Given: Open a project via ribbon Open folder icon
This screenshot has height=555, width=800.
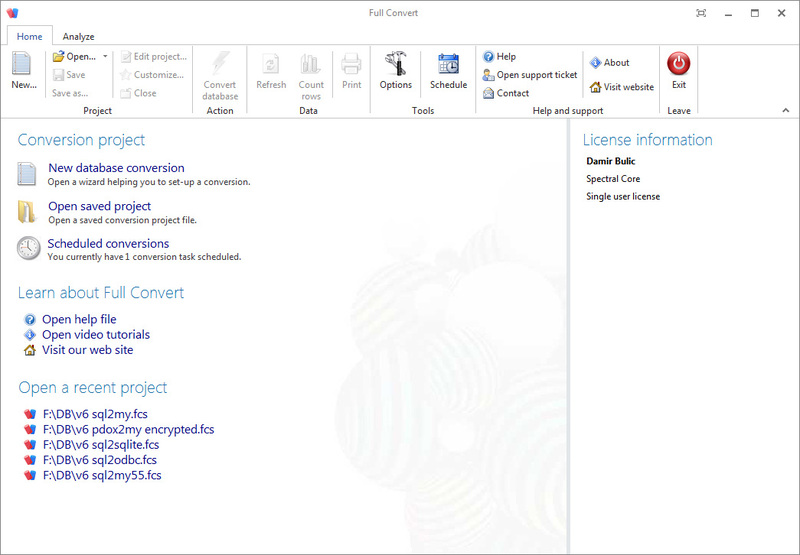Looking at the screenshot, I should 58,57.
